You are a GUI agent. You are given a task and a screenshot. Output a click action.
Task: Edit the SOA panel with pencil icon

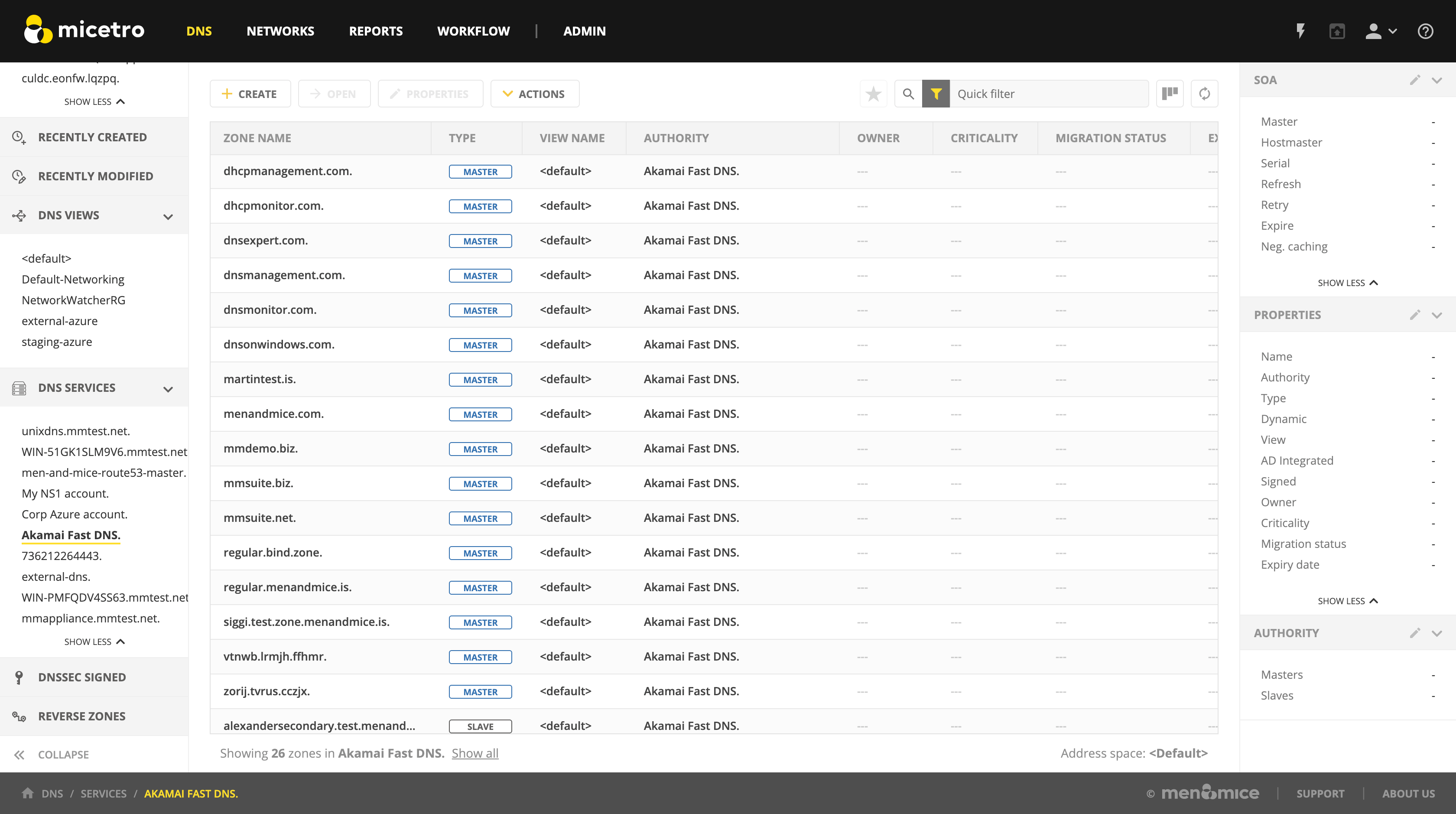coord(1415,80)
